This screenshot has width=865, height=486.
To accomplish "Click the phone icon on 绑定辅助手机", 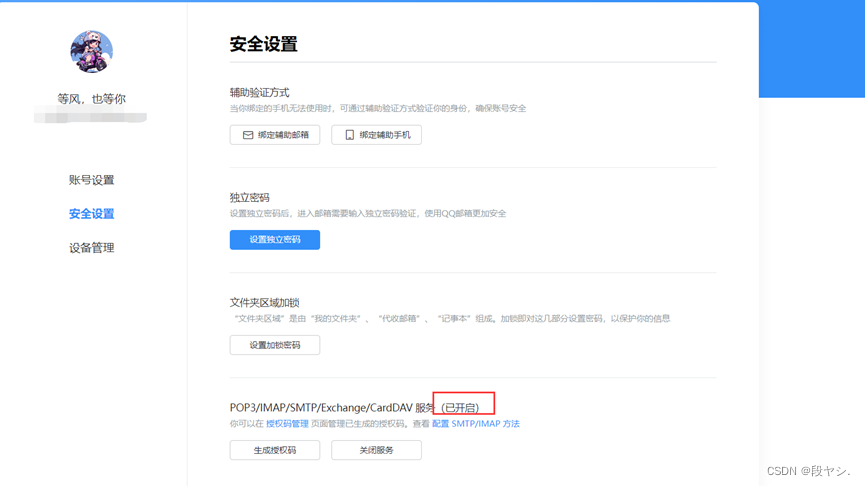I will pyautogui.click(x=349, y=135).
